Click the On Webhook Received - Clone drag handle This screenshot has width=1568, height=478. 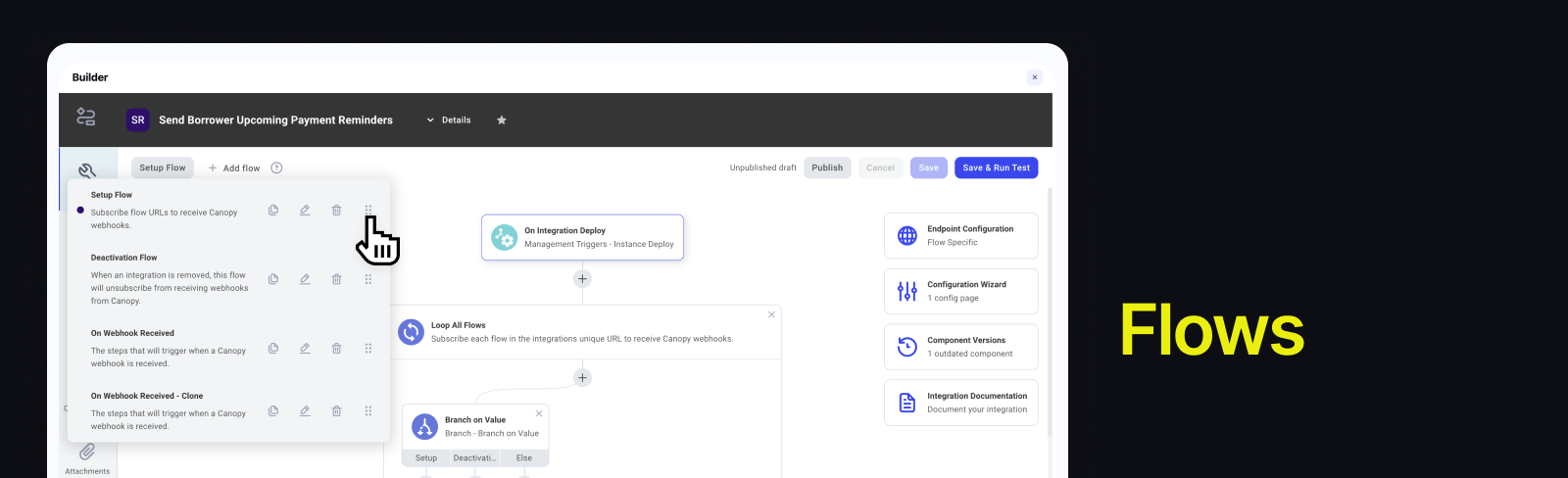pyautogui.click(x=368, y=410)
